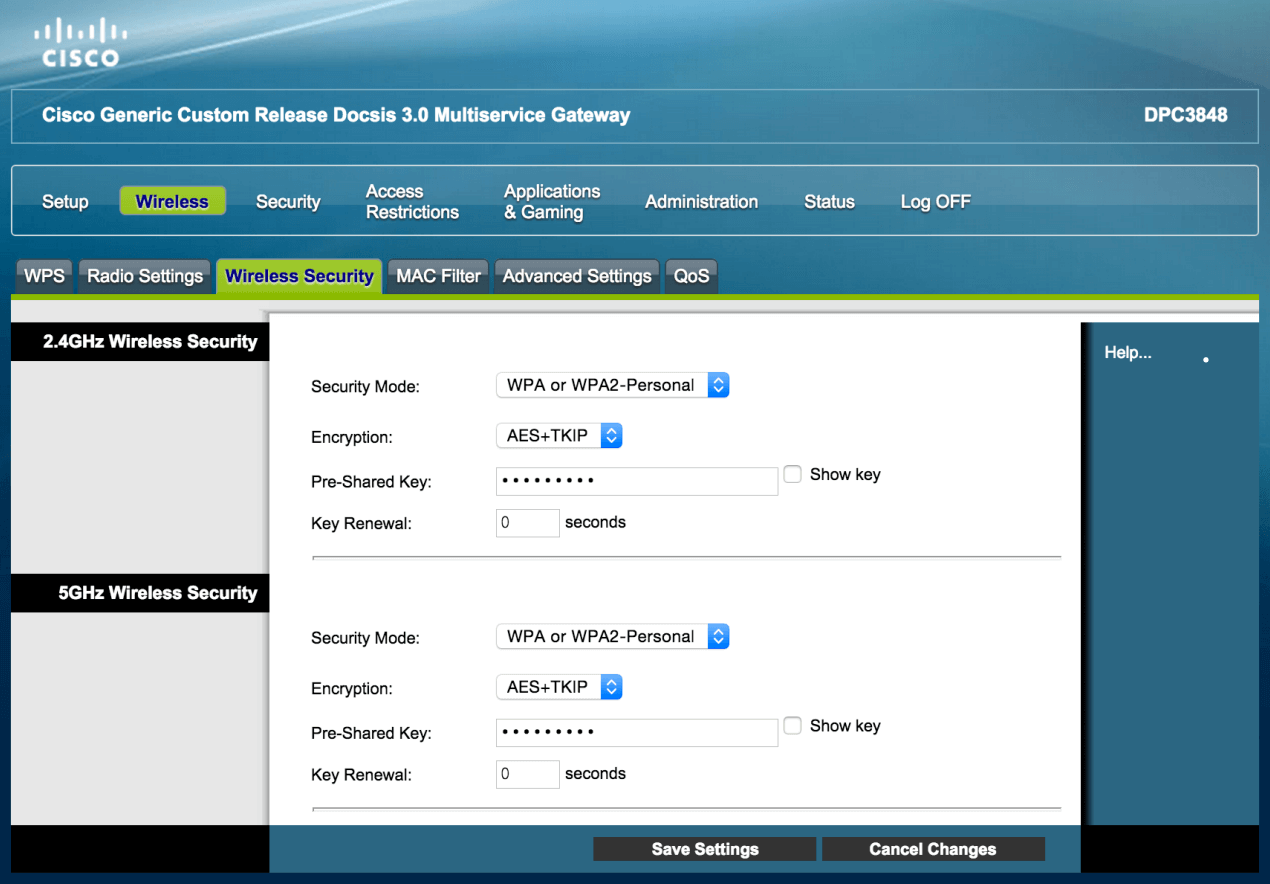Viewport: 1270px width, 884px height.
Task: Enable Show key for 2.4GHz network
Action: point(793,475)
